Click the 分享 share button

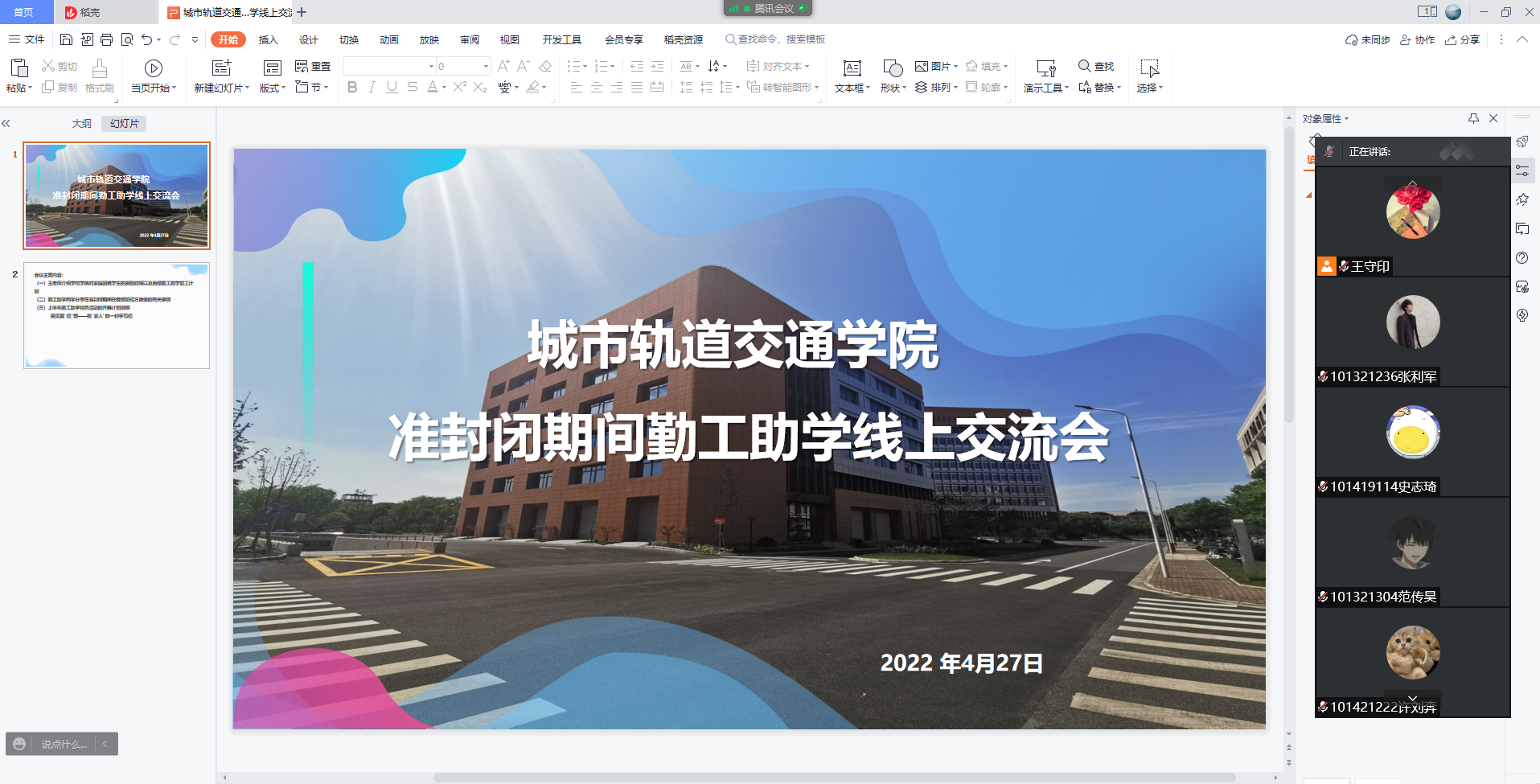tap(1463, 39)
